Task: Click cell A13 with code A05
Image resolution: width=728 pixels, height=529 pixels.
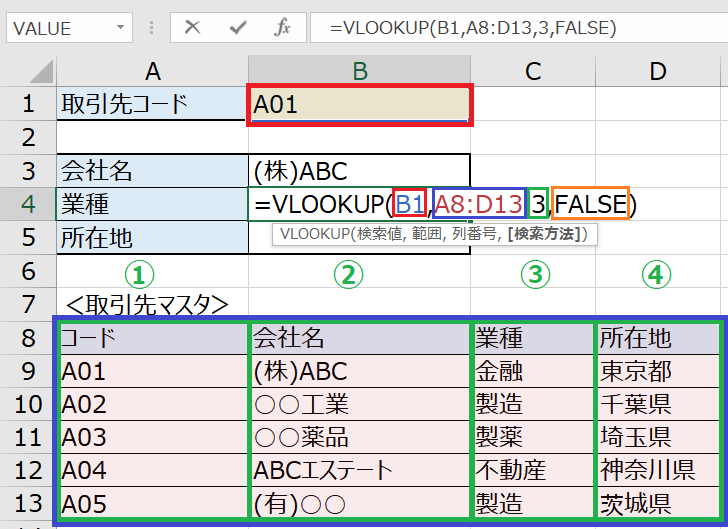Action: tap(152, 503)
